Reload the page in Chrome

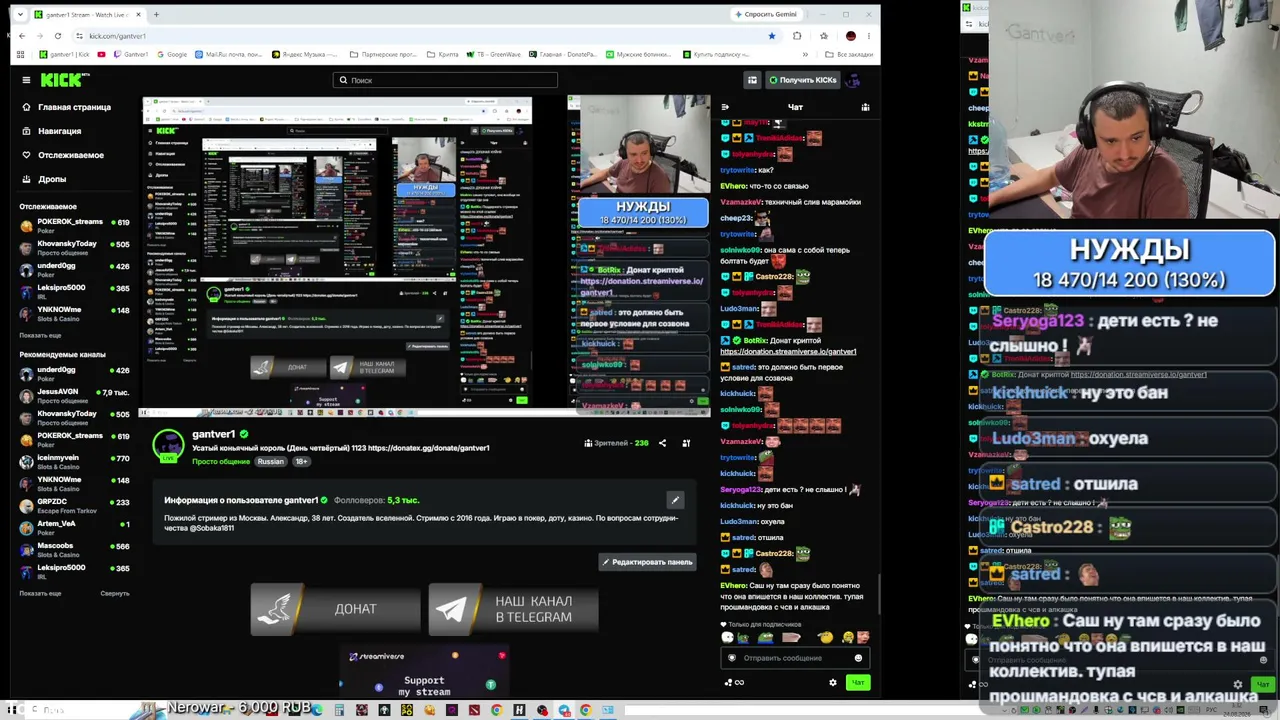(58, 36)
